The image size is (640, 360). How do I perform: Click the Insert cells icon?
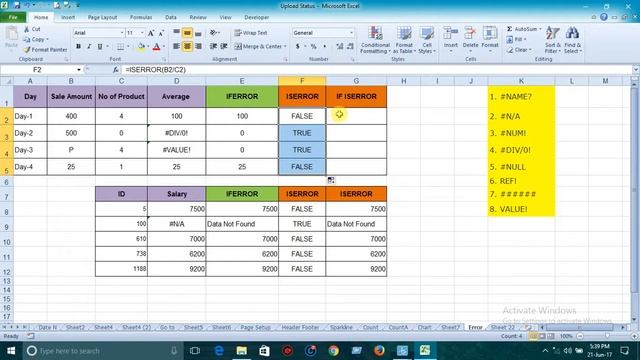pyautogui.click(x=451, y=33)
